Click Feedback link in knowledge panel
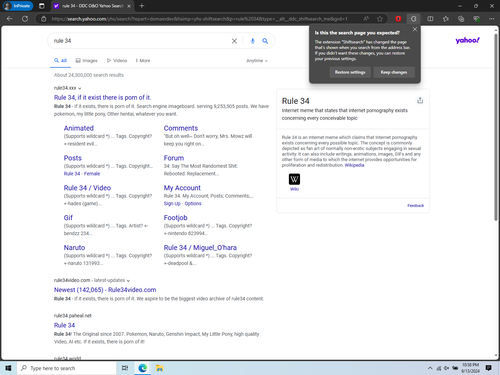Viewport: 500px width, 375px height. (x=416, y=205)
